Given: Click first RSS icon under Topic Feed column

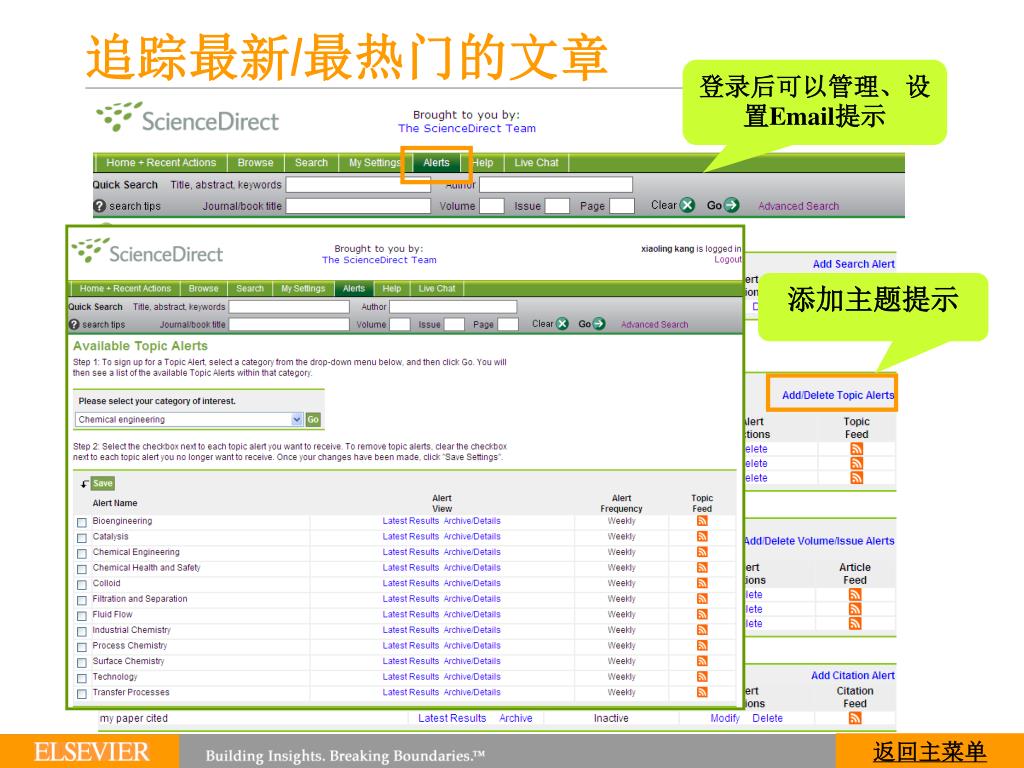Looking at the screenshot, I should [856, 449].
